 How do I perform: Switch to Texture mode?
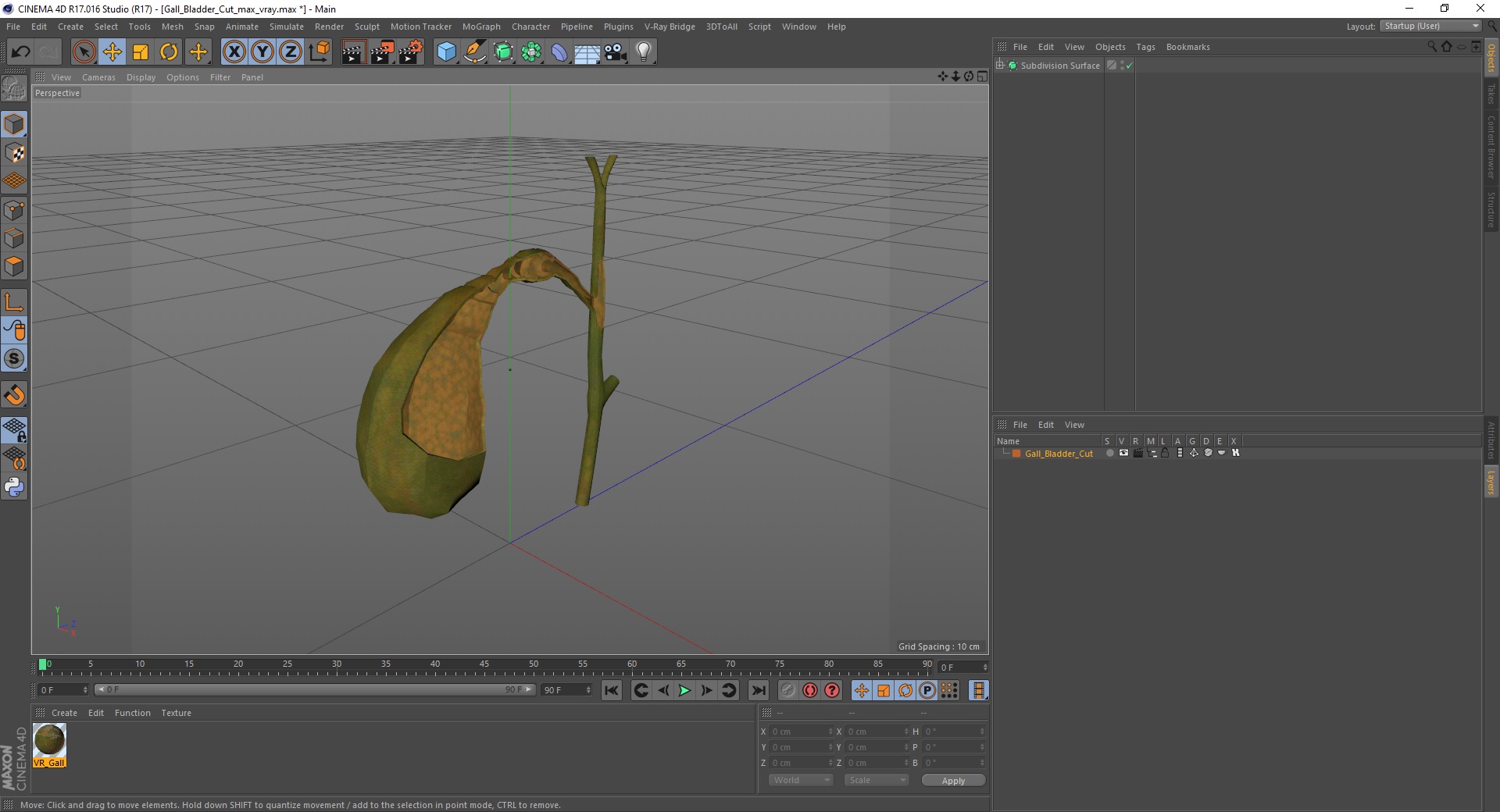(x=14, y=153)
